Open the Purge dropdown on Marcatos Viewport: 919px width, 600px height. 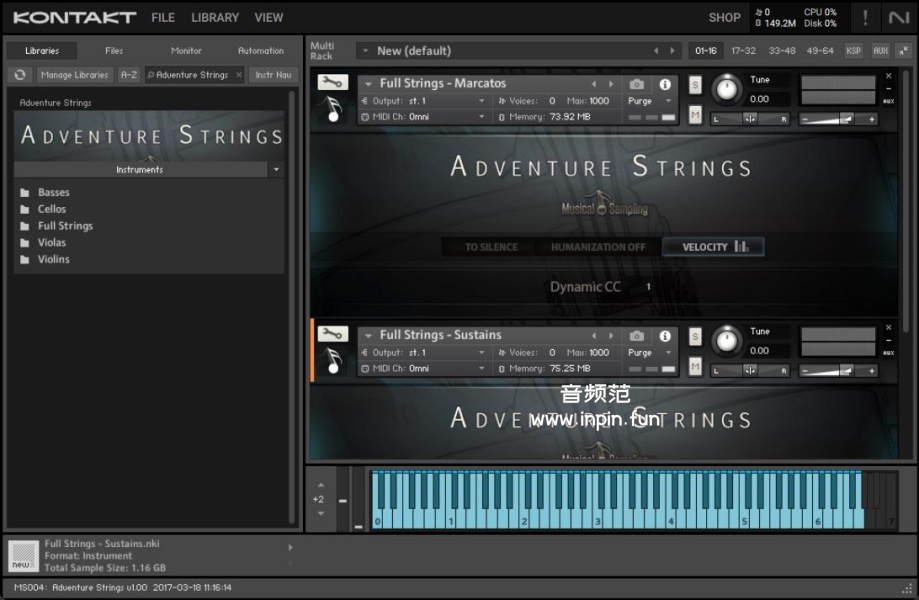pos(650,101)
